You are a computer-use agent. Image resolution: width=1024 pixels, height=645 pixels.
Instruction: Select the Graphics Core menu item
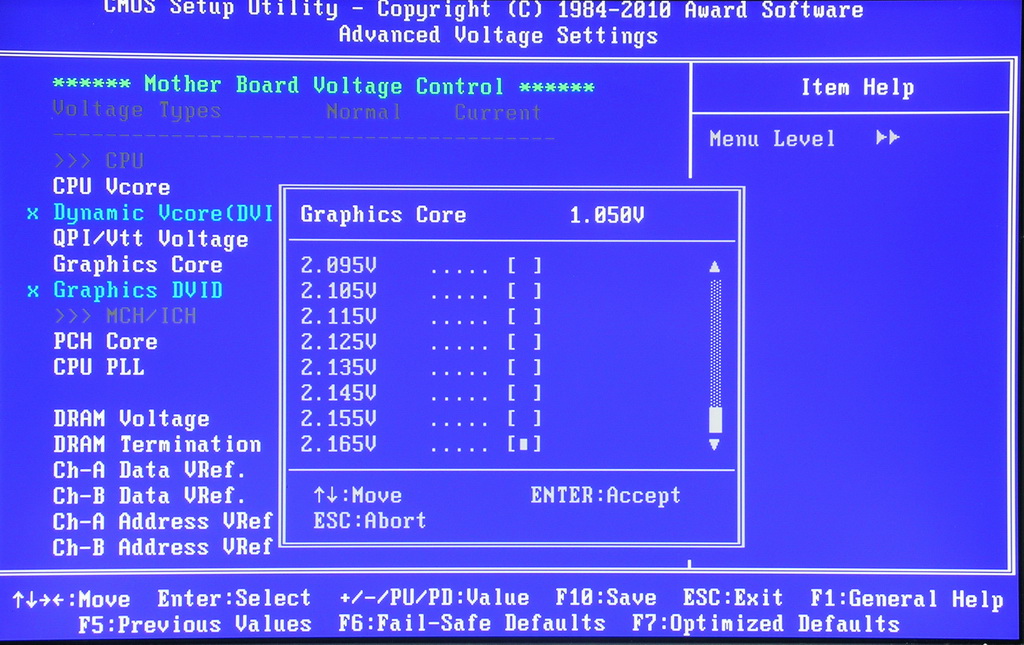(138, 264)
